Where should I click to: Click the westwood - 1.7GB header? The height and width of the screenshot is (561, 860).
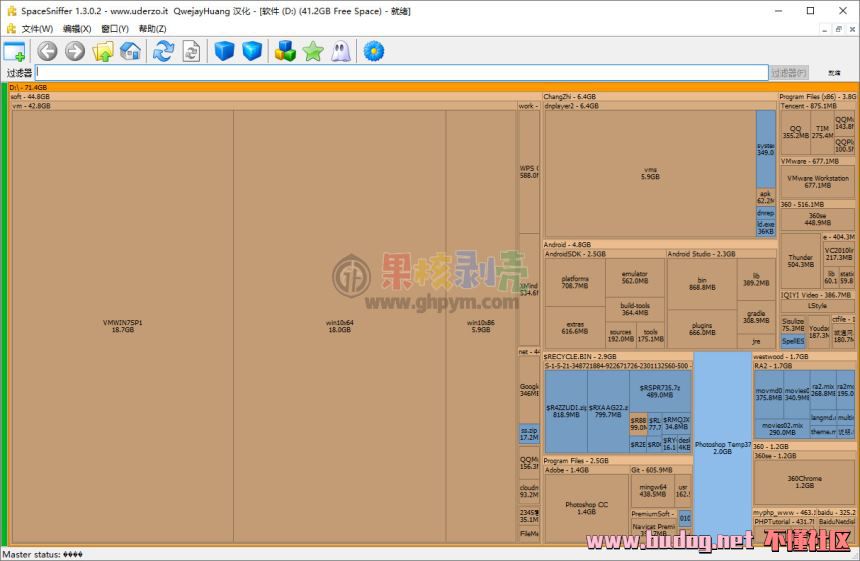[804, 356]
